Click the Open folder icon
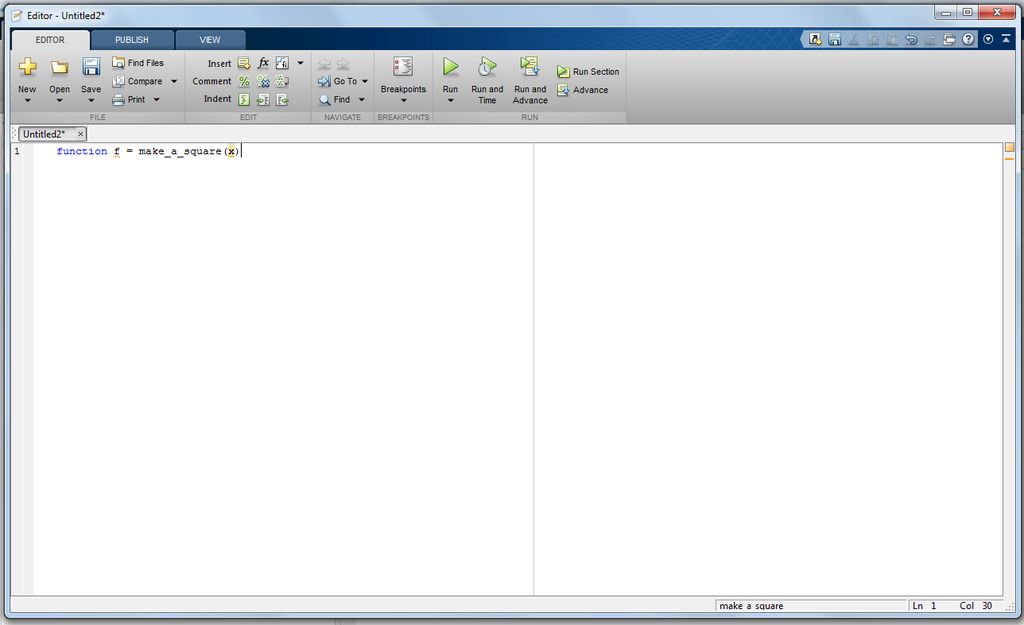This screenshot has width=1024, height=625. pyautogui.click(x=59, y=67)
